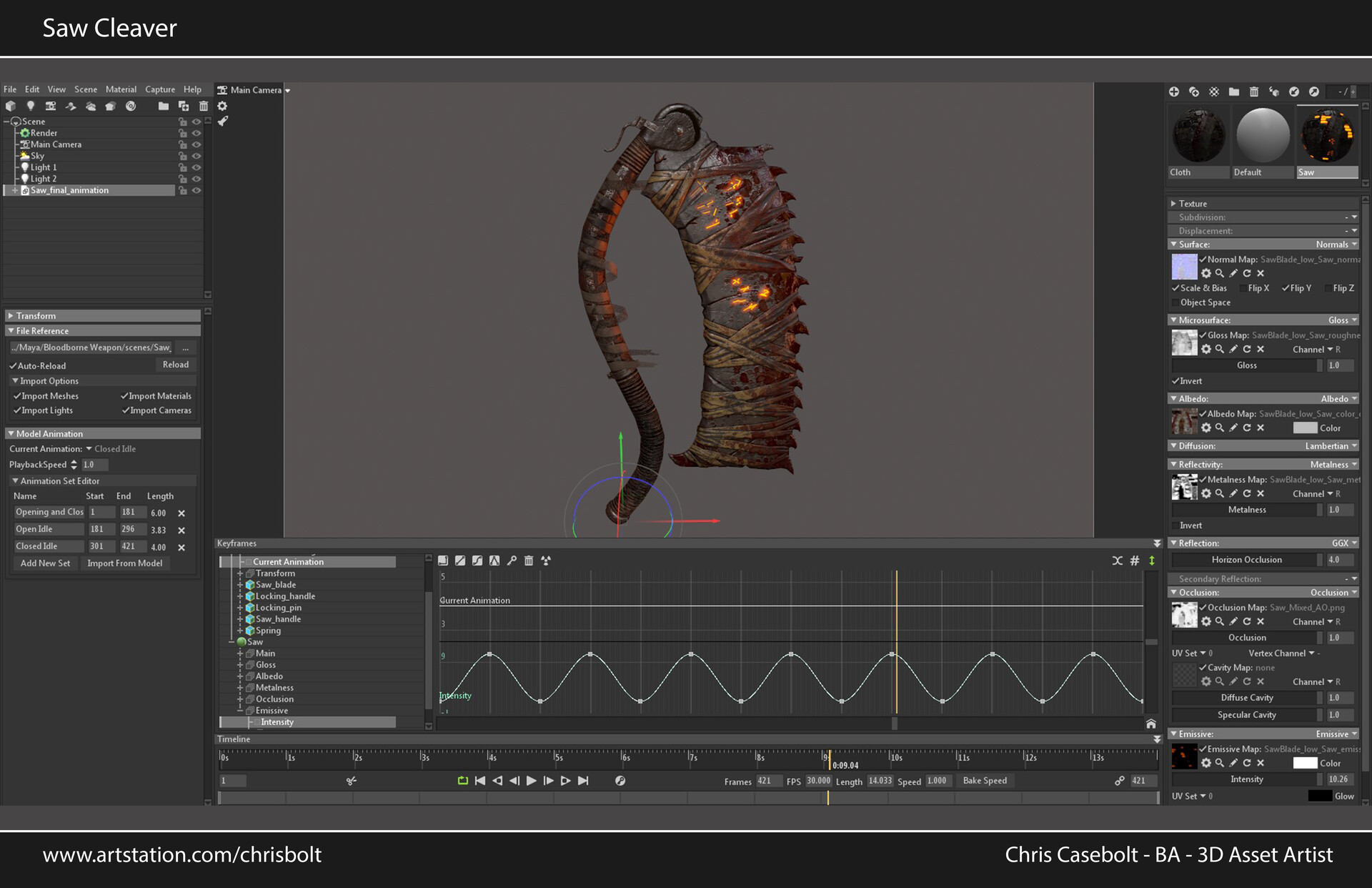The image size is (1372, 888).
Task: Open the Diffusion Lambertian dropdown
Action: [x=1331, y=446]
